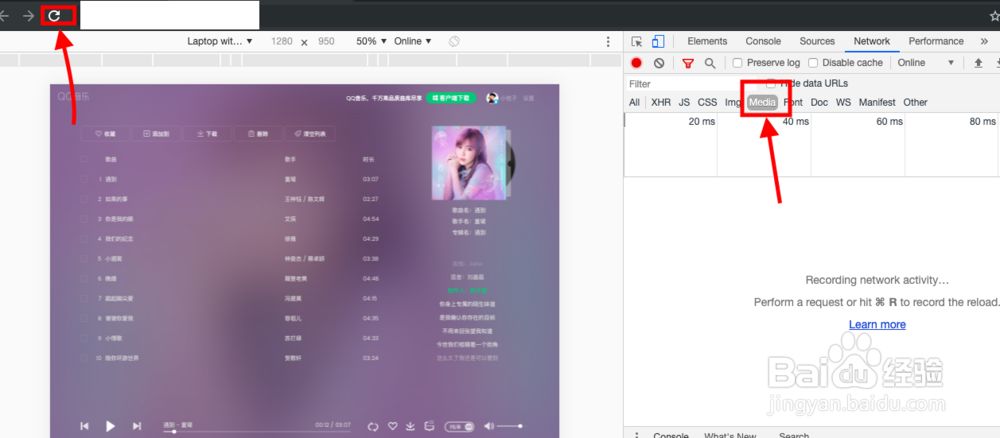Download the playing song from player bar
The height and width of the screenshot is (438, 1000).
tap(411, 426)
